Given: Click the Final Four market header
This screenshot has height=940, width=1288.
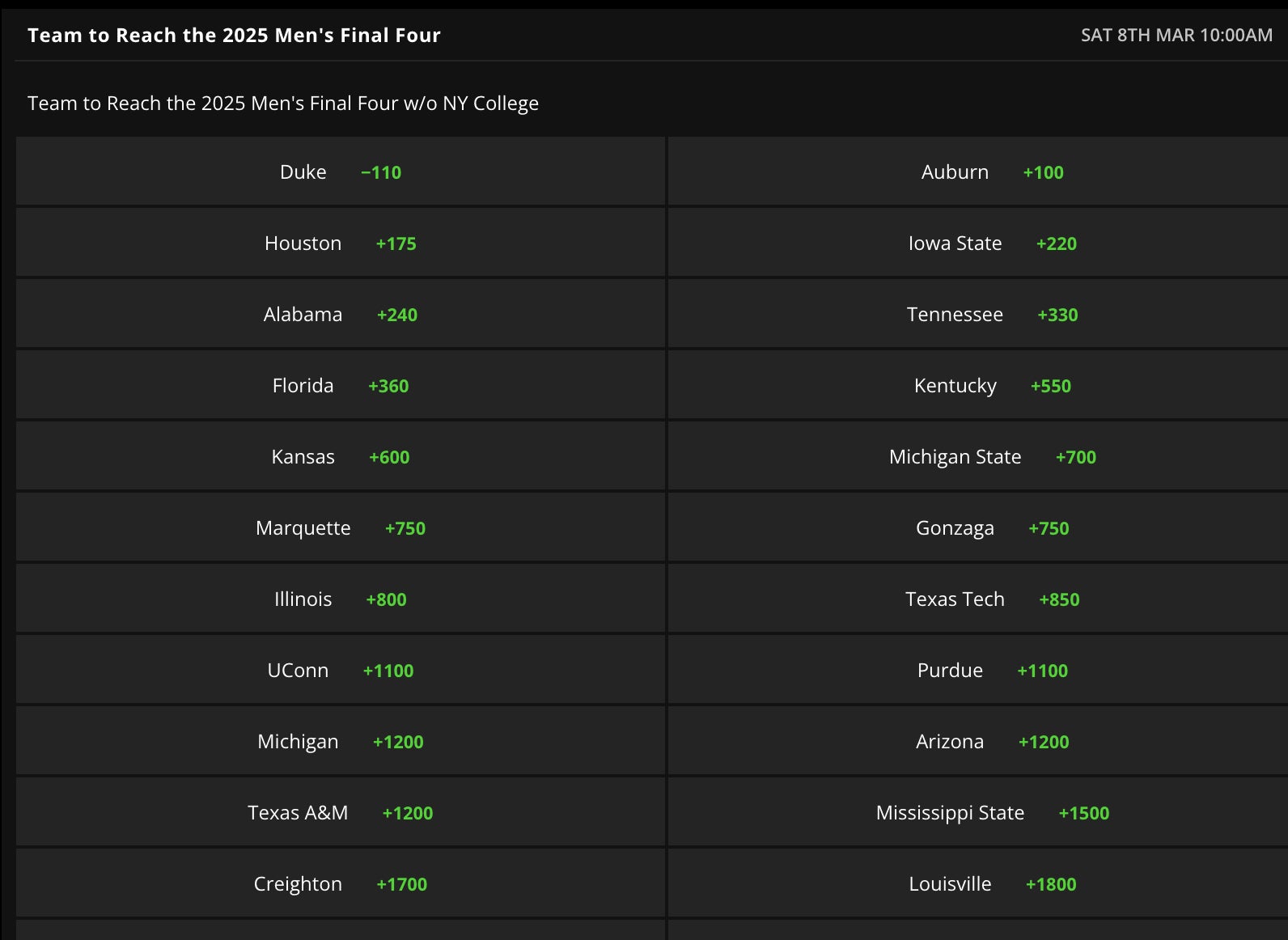Looking at the screenshot, I should coord(234,36).
